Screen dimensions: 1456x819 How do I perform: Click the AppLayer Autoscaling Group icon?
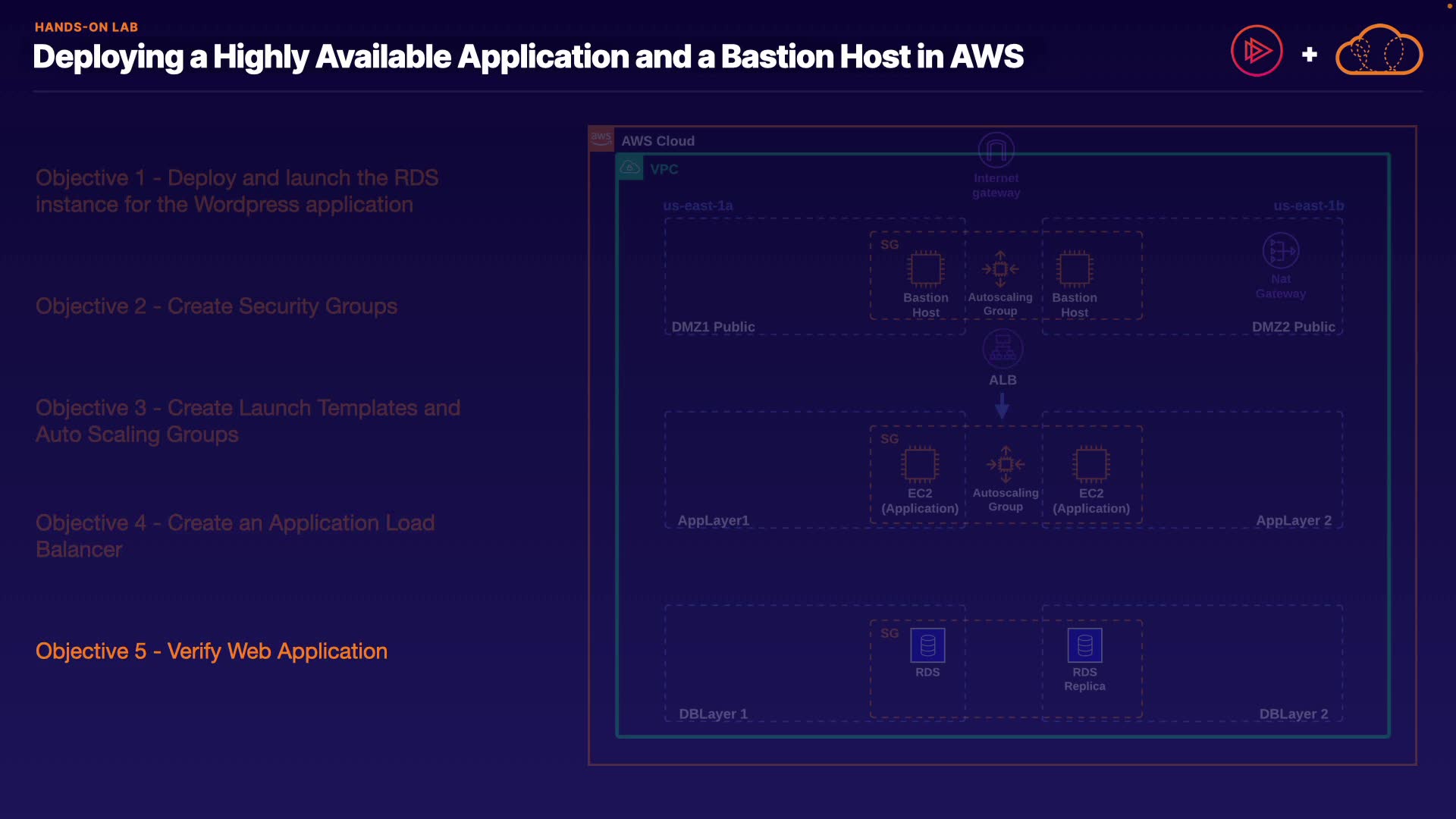pyautogui.click(x=1006, y=464)
